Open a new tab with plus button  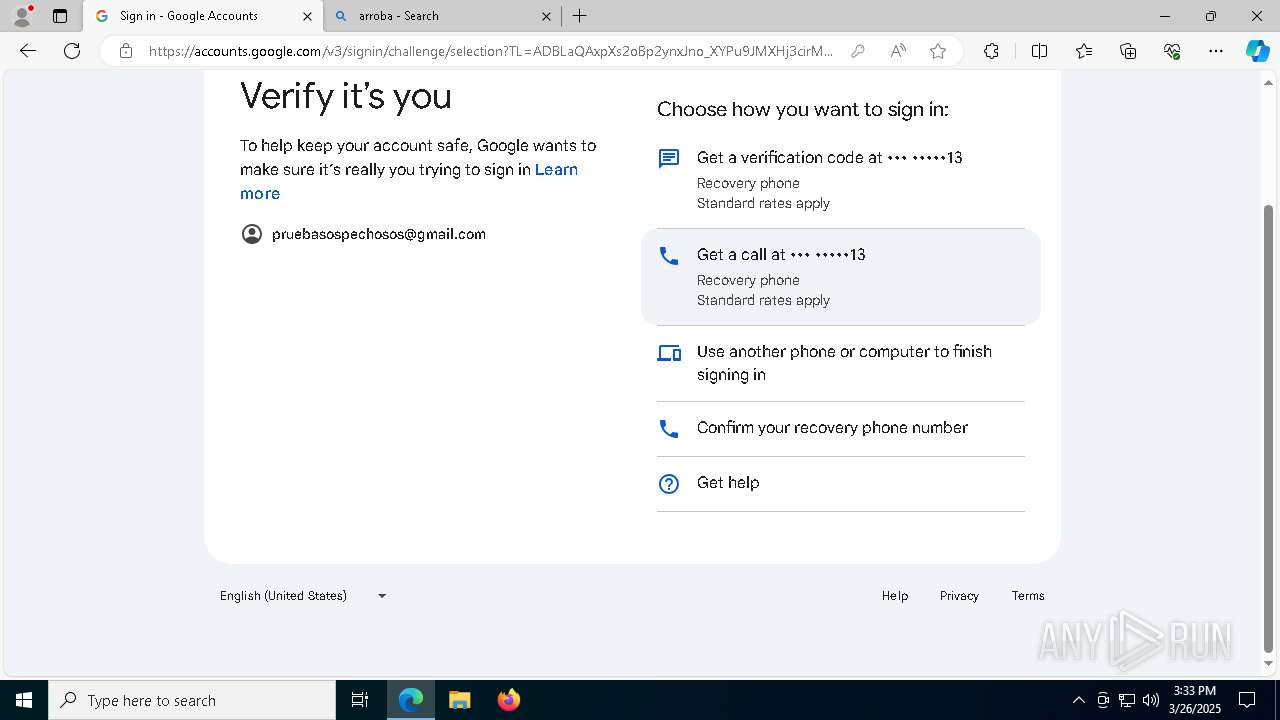(580, 16)
